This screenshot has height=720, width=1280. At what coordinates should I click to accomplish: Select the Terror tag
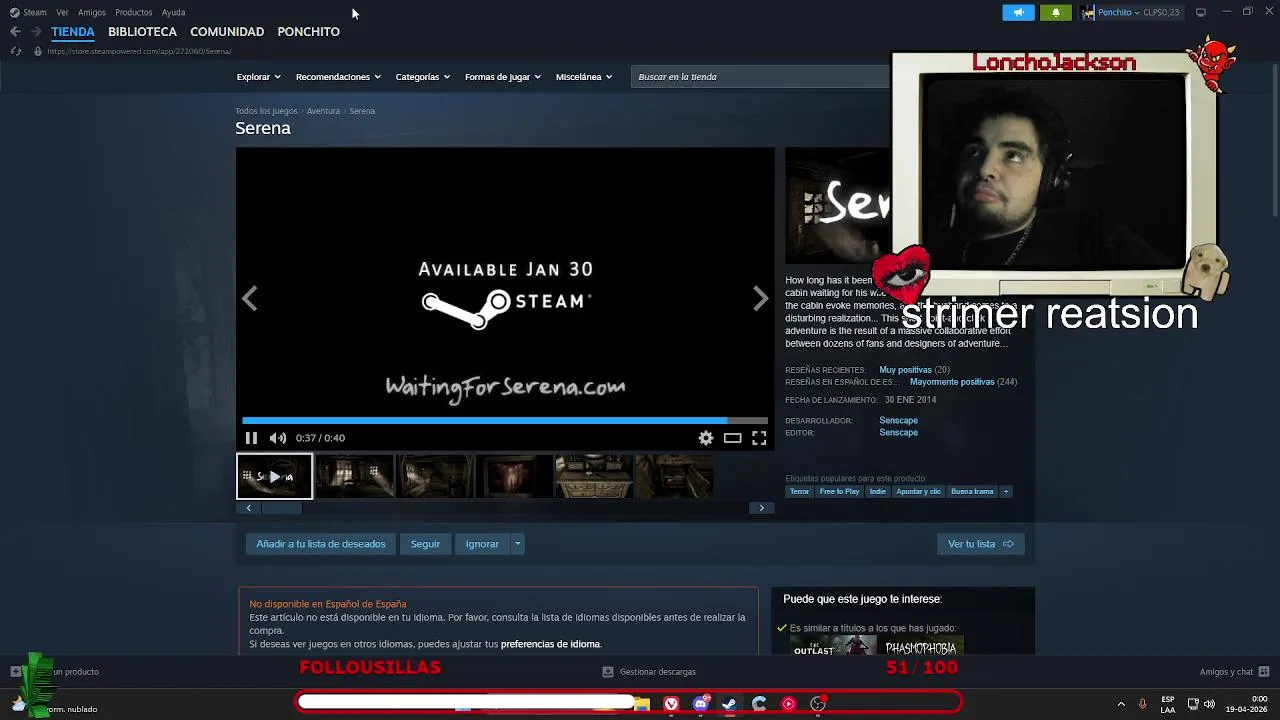[799, 492]
